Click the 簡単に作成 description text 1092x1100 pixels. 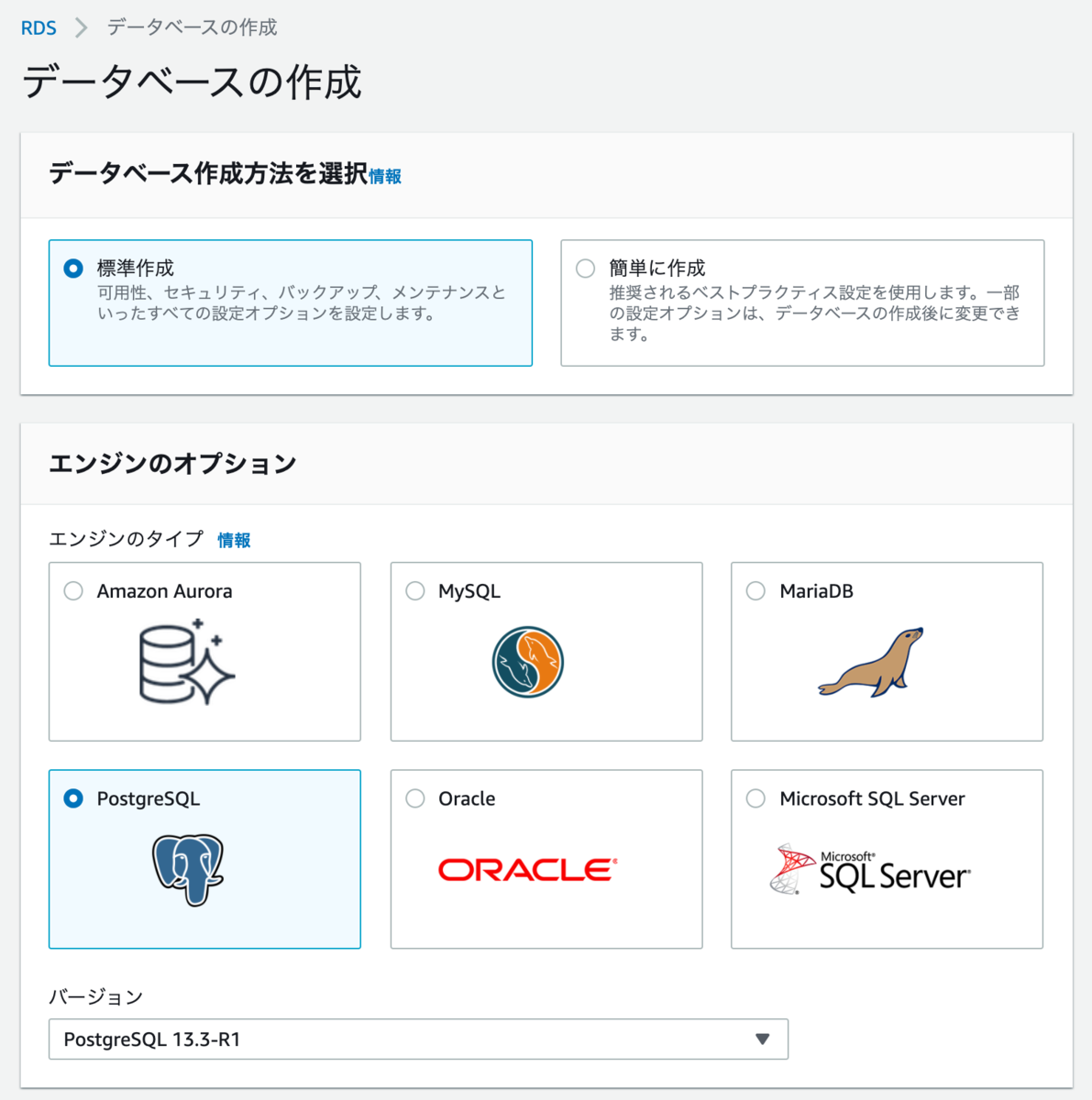(x=814, y=313)
